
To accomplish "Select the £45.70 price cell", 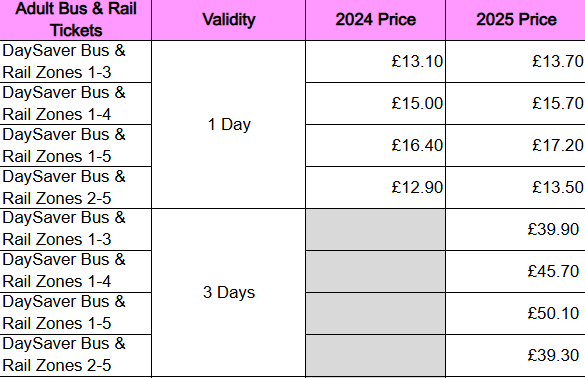I will coord(516,271).
